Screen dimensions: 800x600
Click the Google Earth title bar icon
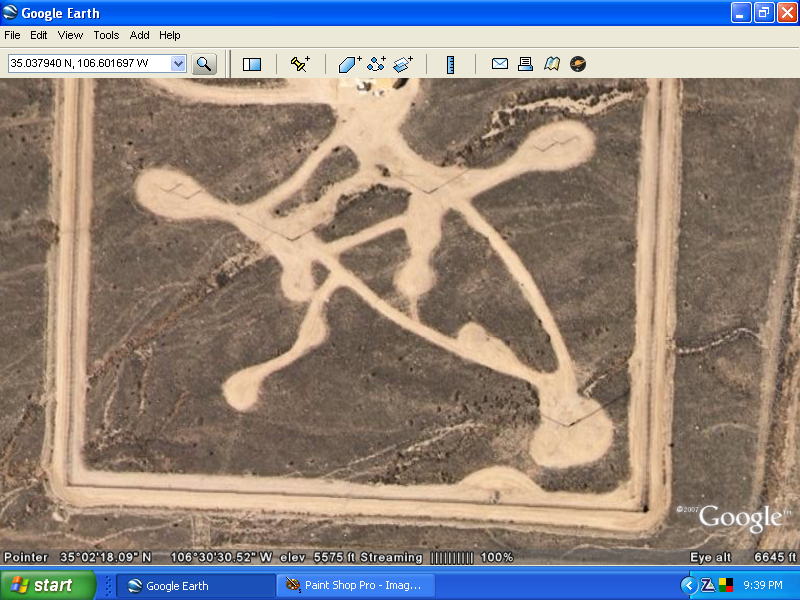pyautogui.click(x=10, y=12)
